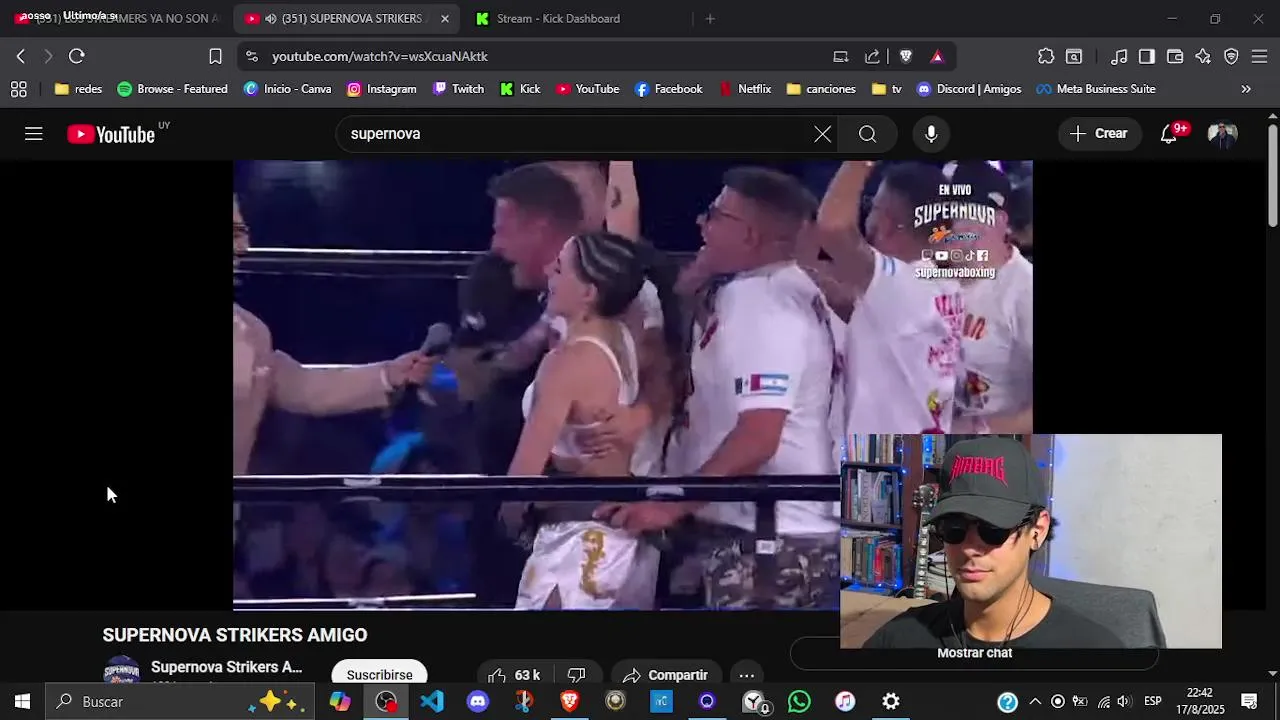Open Netflix bookmark
The image size is (1280, 720).
(745, 89)
